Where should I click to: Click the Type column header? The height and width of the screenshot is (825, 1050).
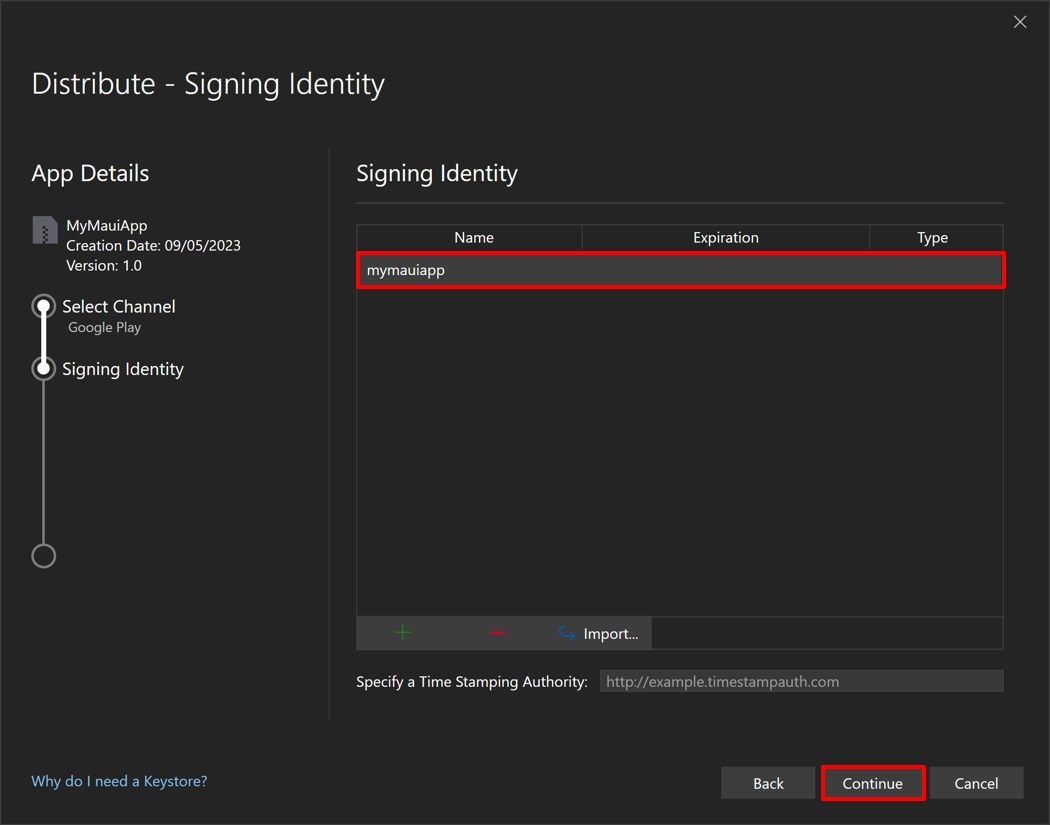tap(932, 237)
